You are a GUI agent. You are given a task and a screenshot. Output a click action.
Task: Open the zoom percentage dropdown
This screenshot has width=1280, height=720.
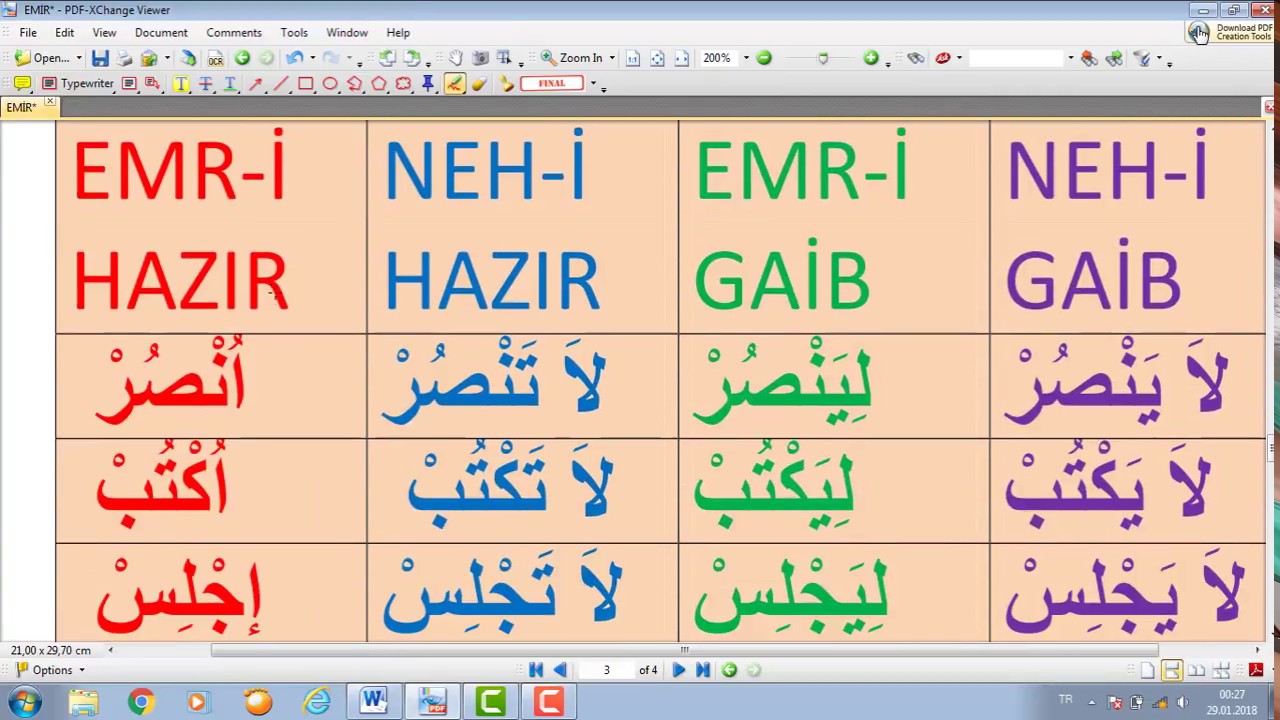(745, 58)
